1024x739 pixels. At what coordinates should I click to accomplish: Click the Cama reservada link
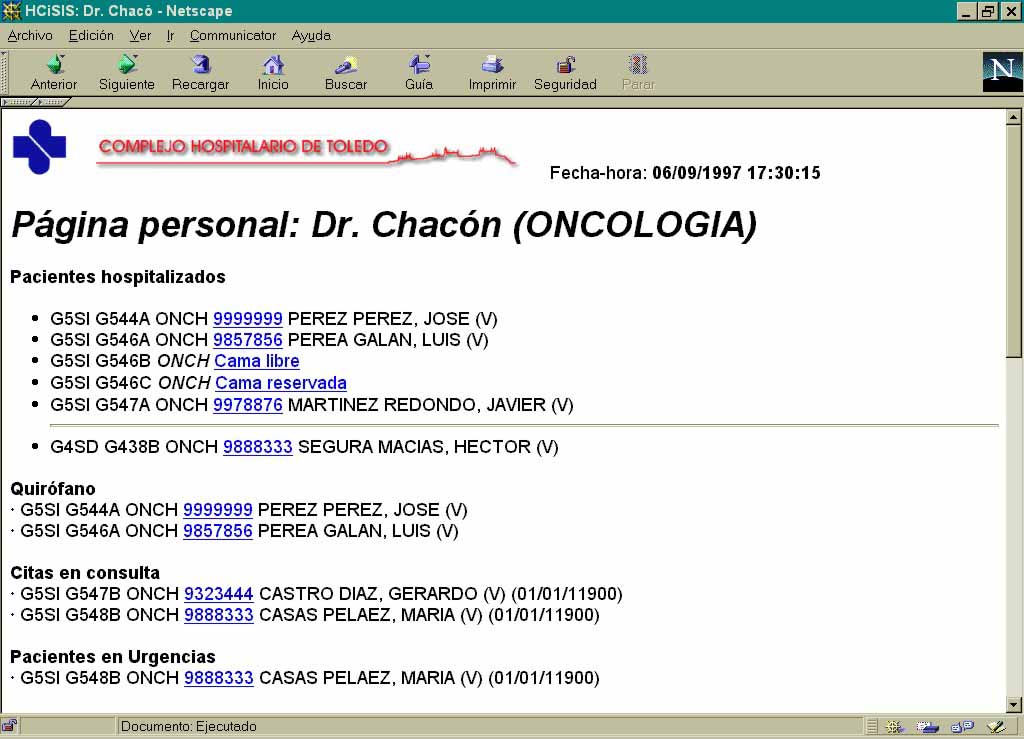(x=281, y=383)
